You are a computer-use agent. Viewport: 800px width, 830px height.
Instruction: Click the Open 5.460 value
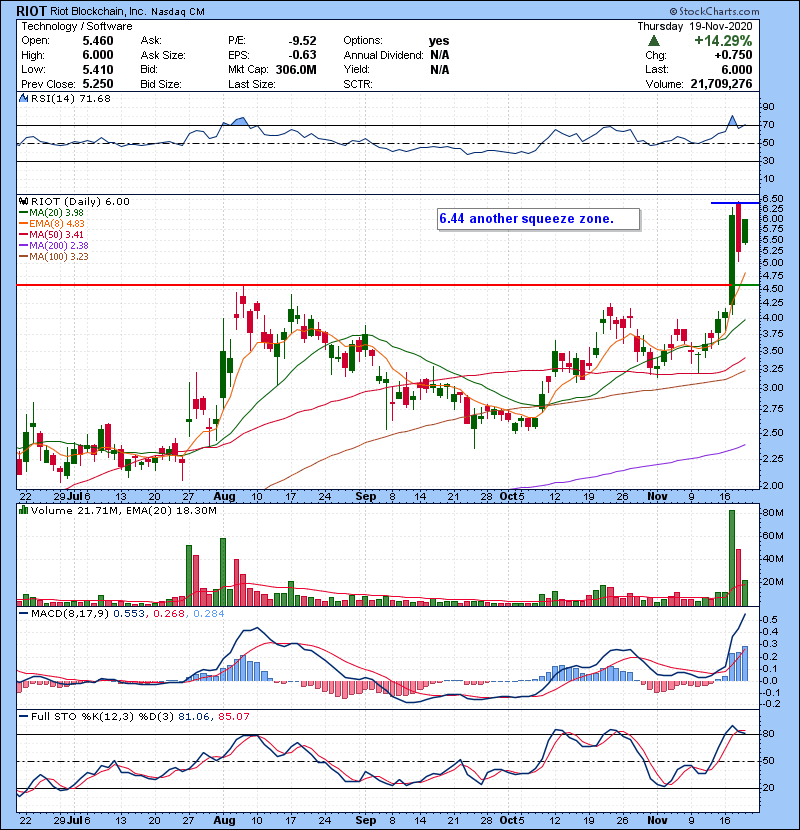[x=98, y=41]
